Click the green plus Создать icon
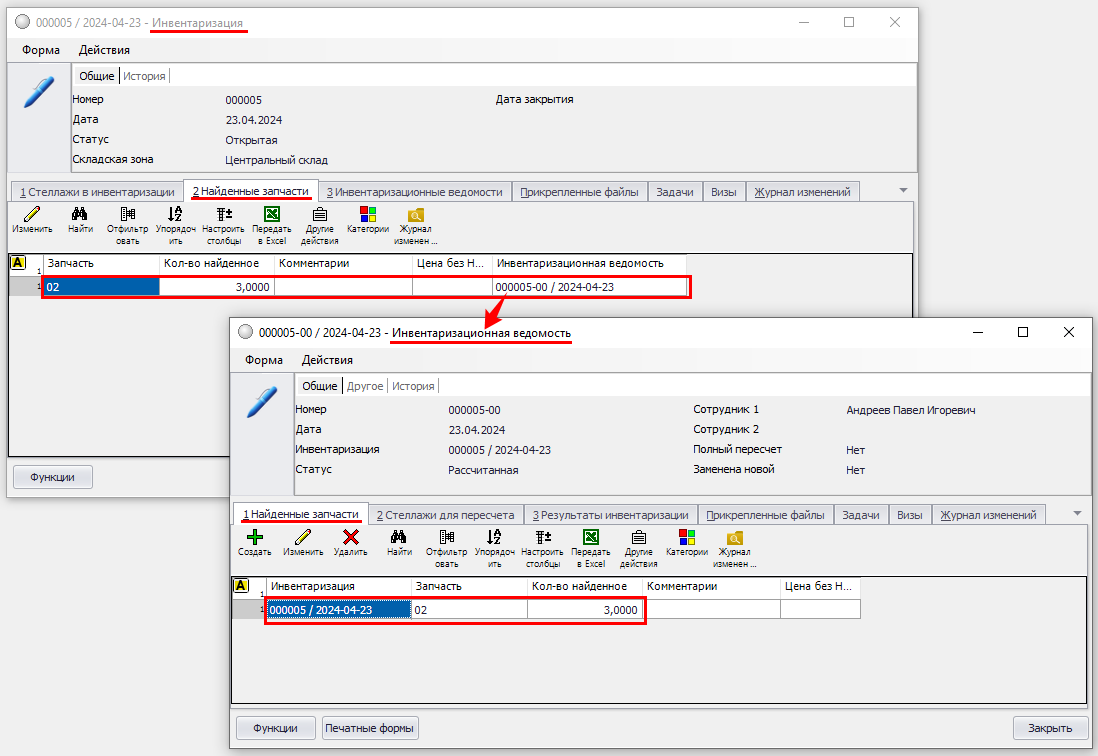The height and width of the screenshot is (756, 1098). (254, 543)
